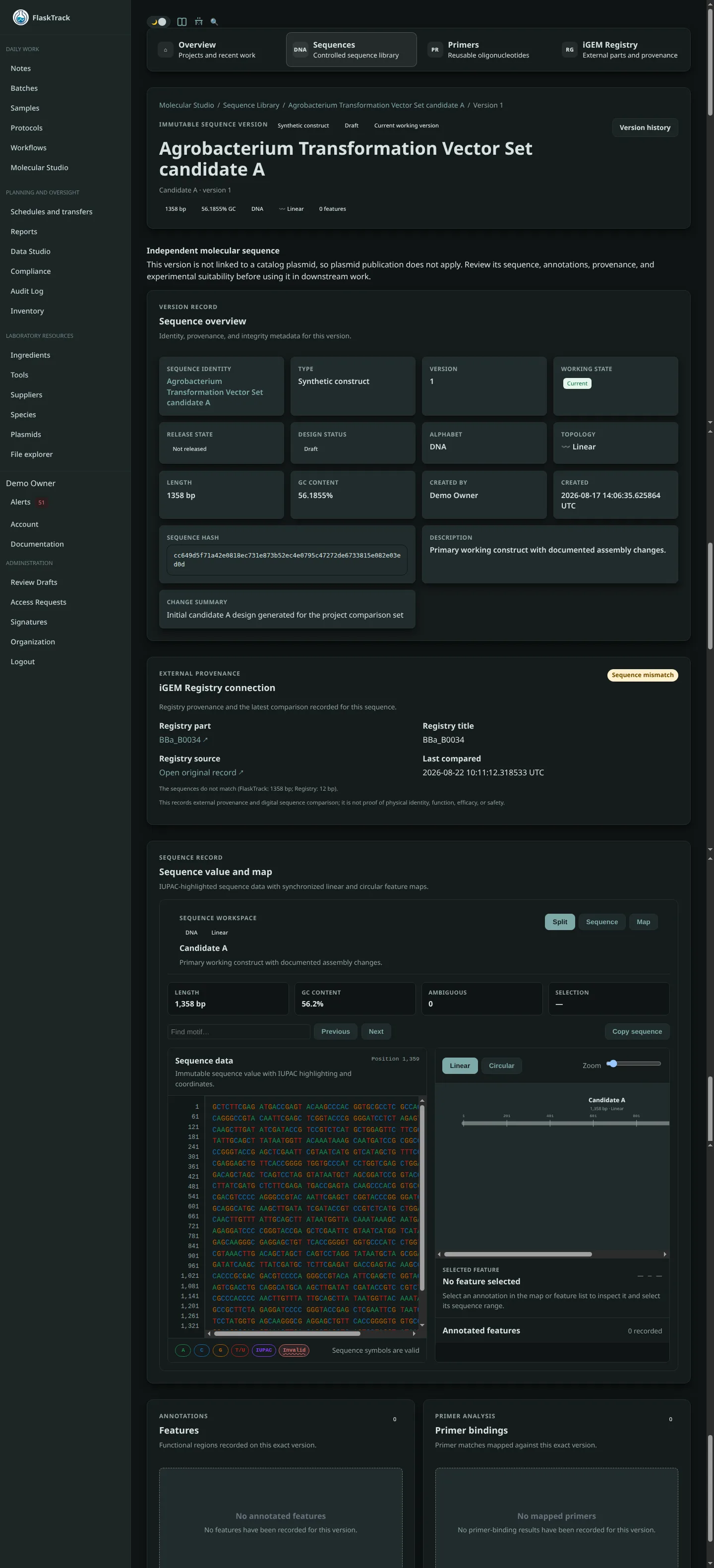Switch to the Overview tab

217,50
